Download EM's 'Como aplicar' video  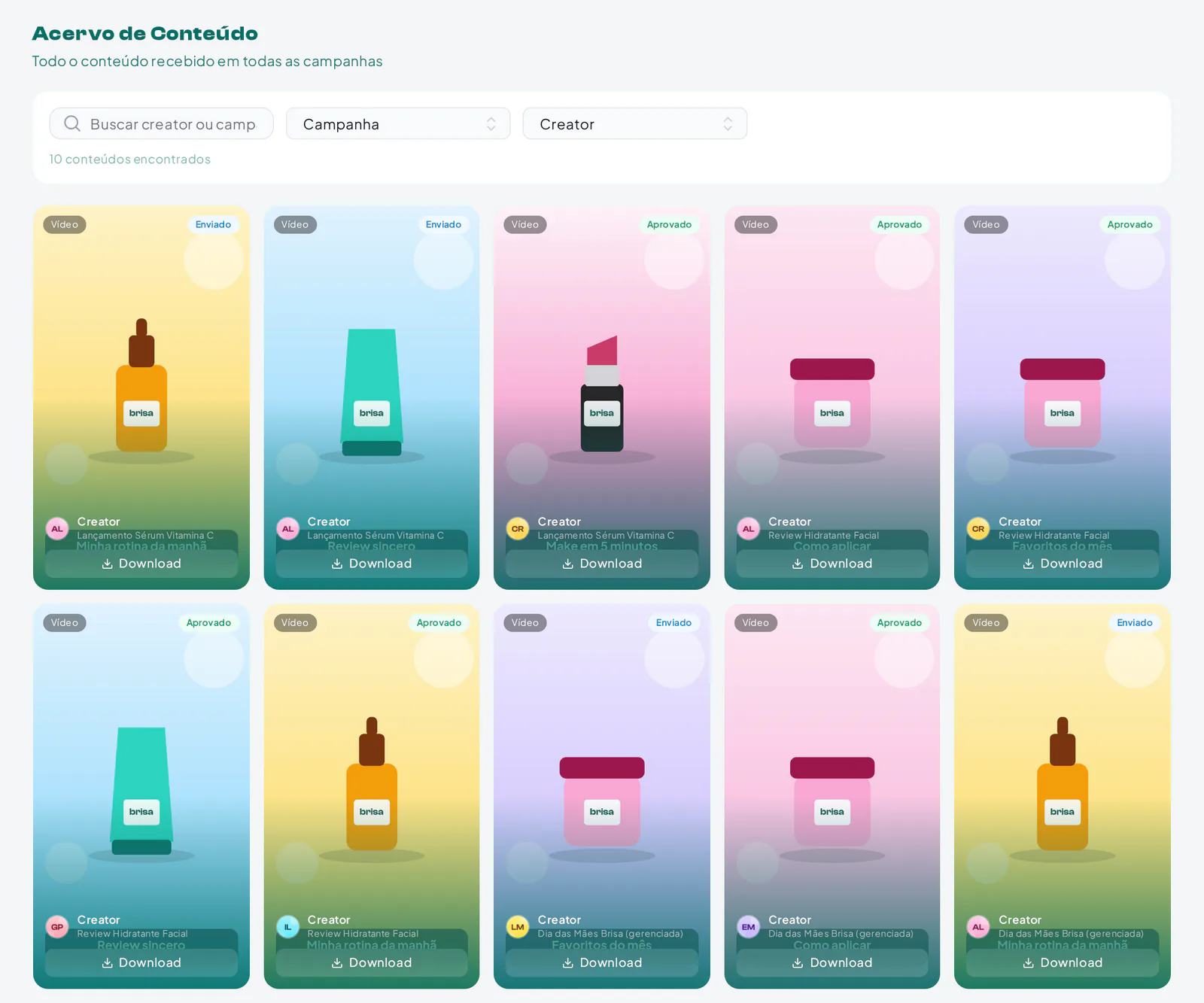tap(832, 962)
